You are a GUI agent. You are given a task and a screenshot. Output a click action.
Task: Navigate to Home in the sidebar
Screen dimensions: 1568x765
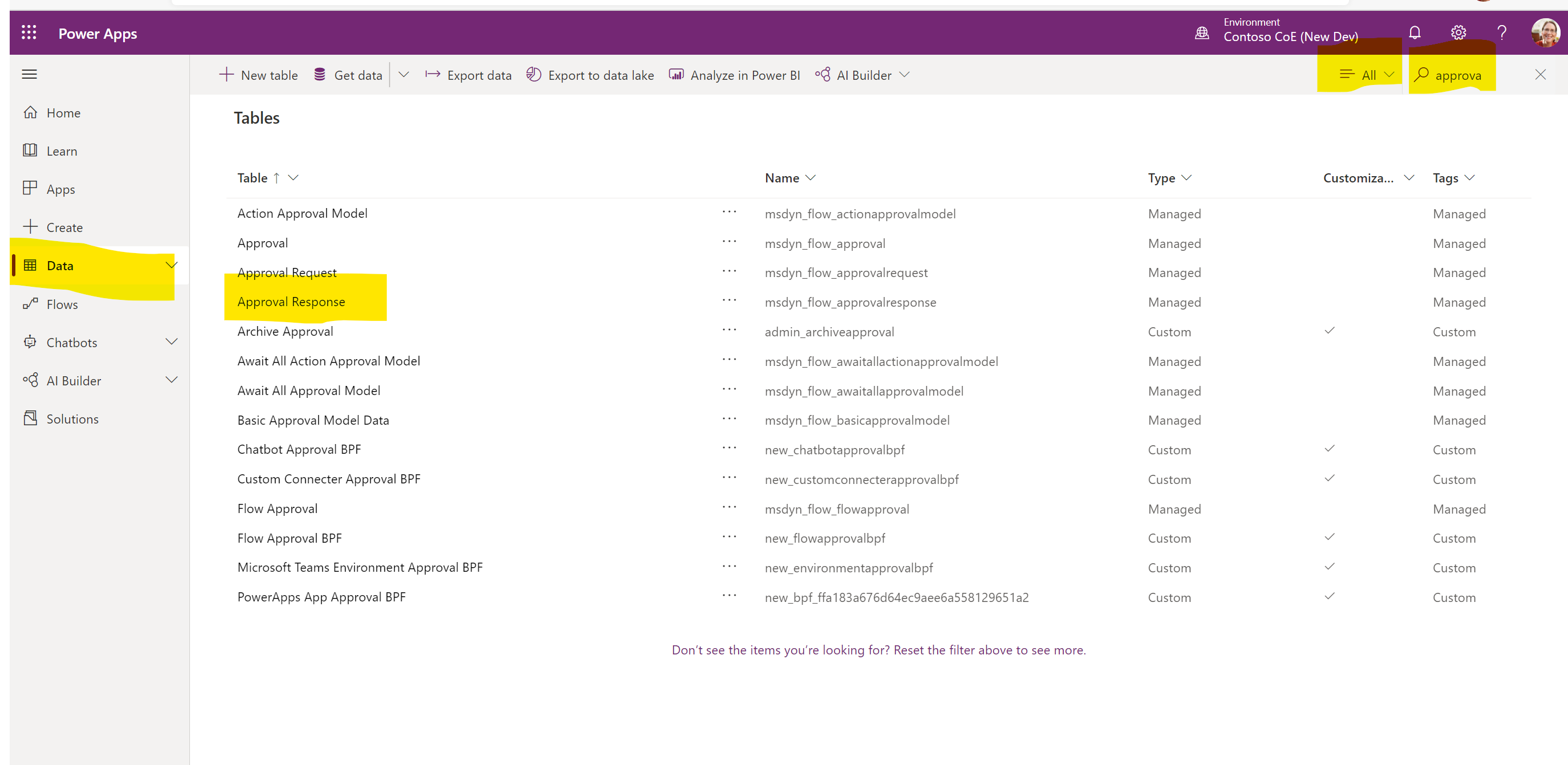pyautogui.click(x=63, y=112)
